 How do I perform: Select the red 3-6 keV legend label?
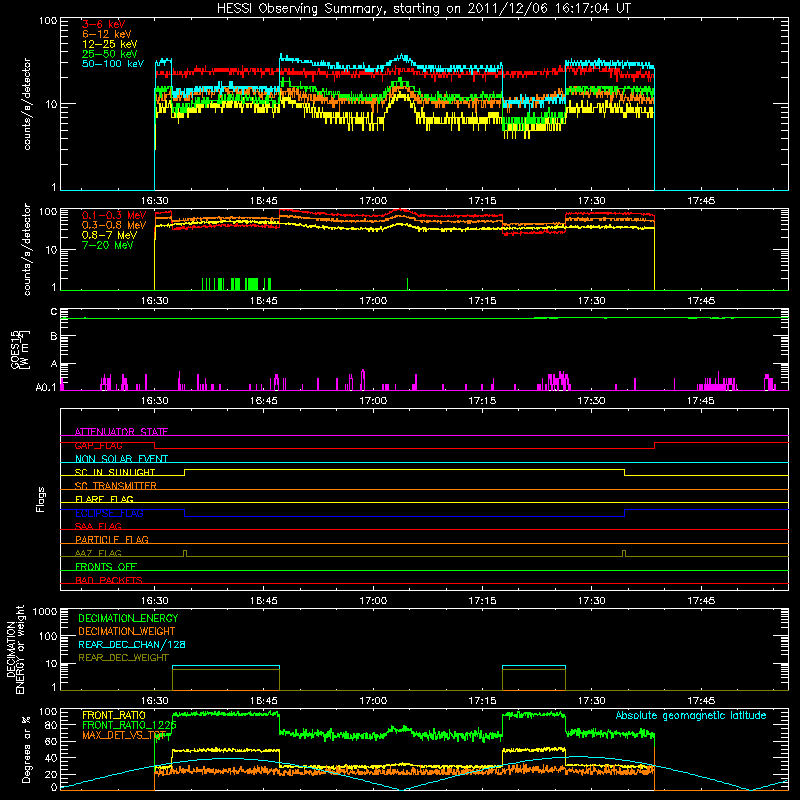click(x=104, y=24)
